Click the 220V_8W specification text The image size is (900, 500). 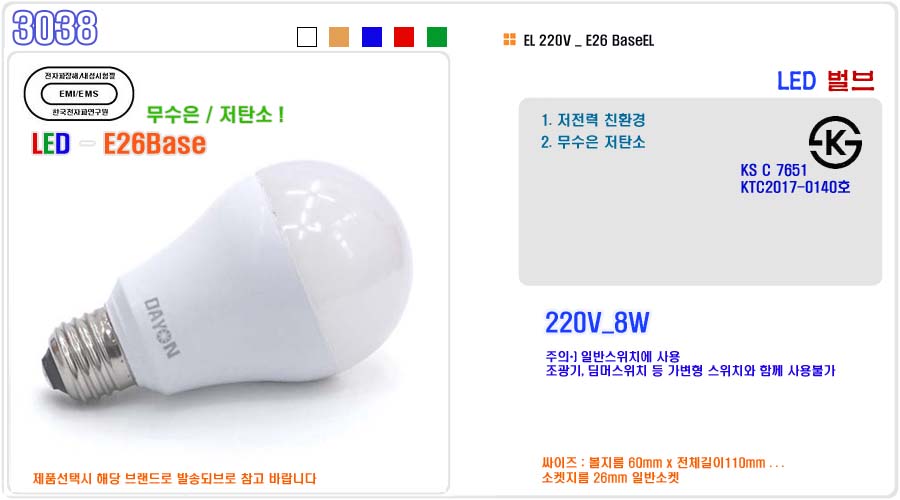(x=597, y=323)
